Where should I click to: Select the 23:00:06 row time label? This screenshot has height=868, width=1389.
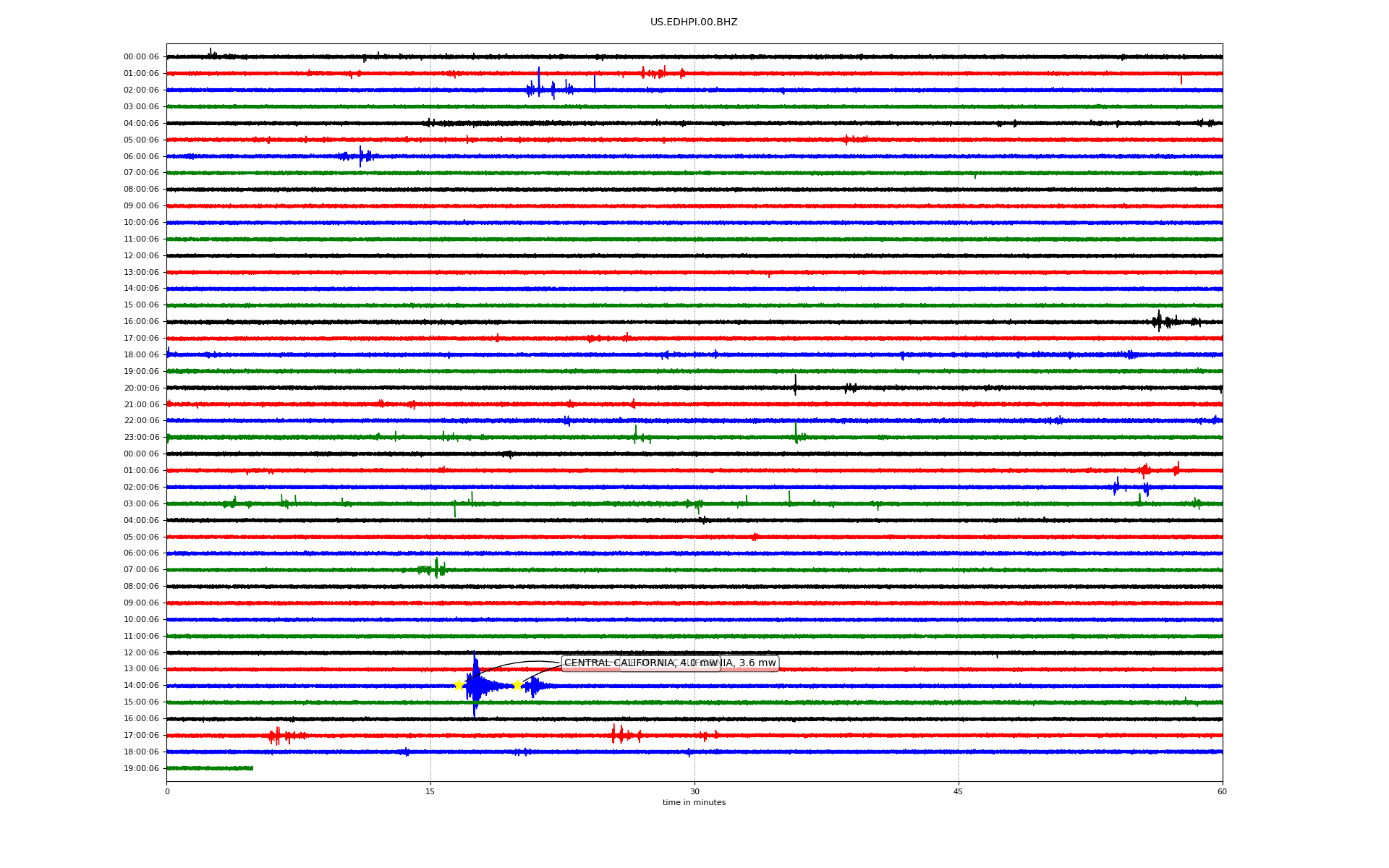tap(141, 438)
